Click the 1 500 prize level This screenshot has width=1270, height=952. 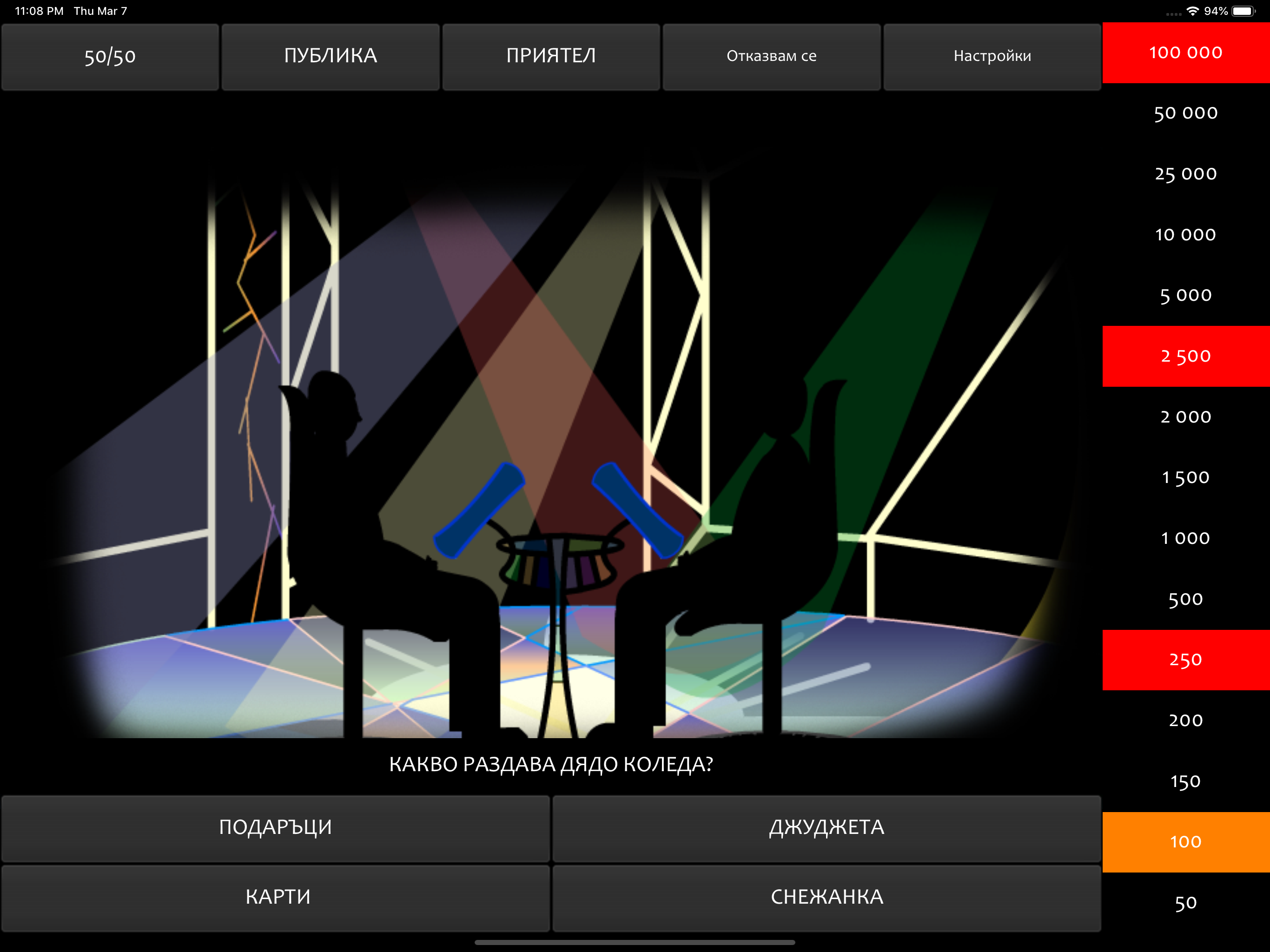1186,478
